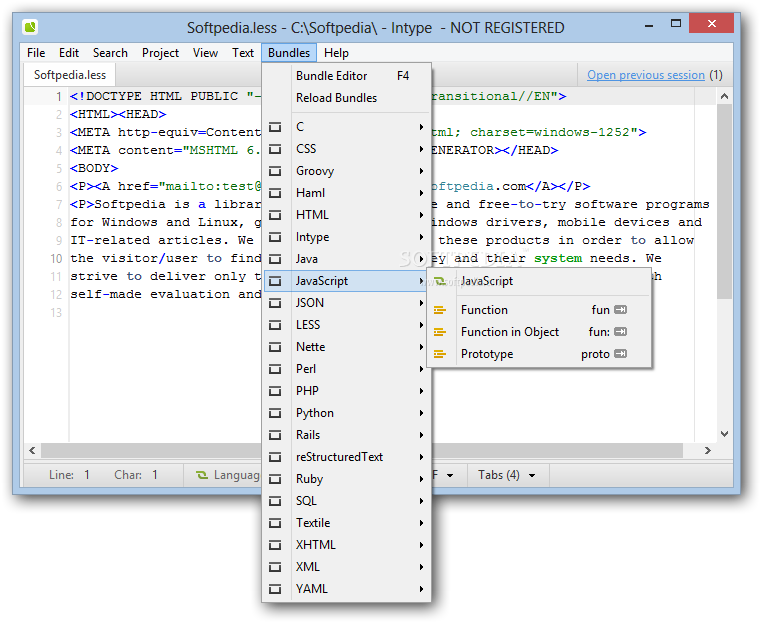Expand the YAML submenu arrow
Viewport: 761px width, 623px height.
pos(421,589)
